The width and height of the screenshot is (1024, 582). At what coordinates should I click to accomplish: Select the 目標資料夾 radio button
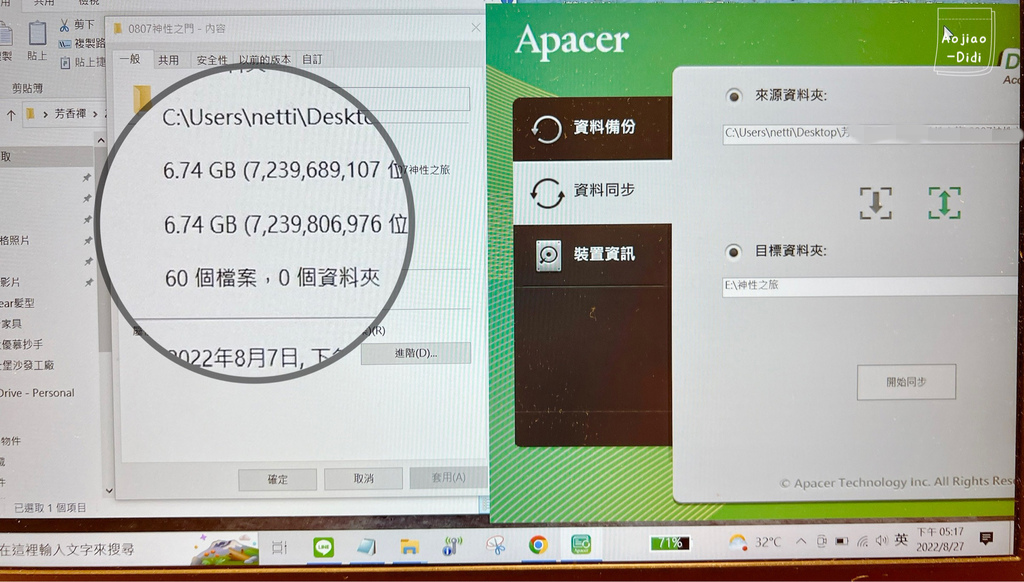733,252
